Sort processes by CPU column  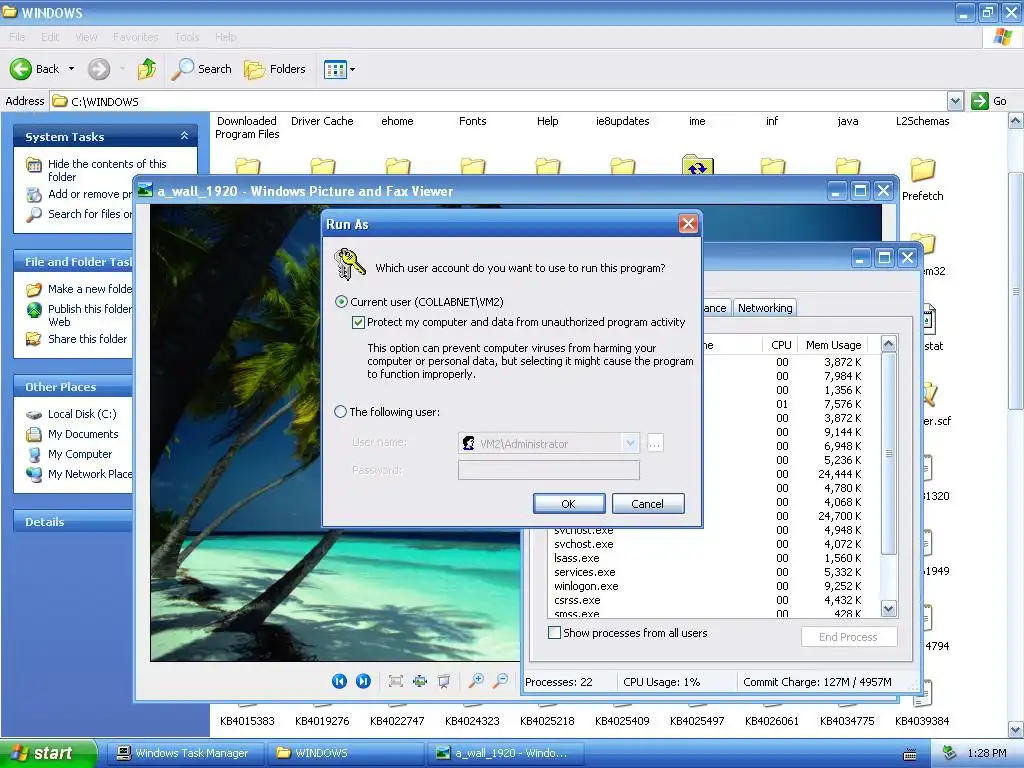tap(780, 345)
